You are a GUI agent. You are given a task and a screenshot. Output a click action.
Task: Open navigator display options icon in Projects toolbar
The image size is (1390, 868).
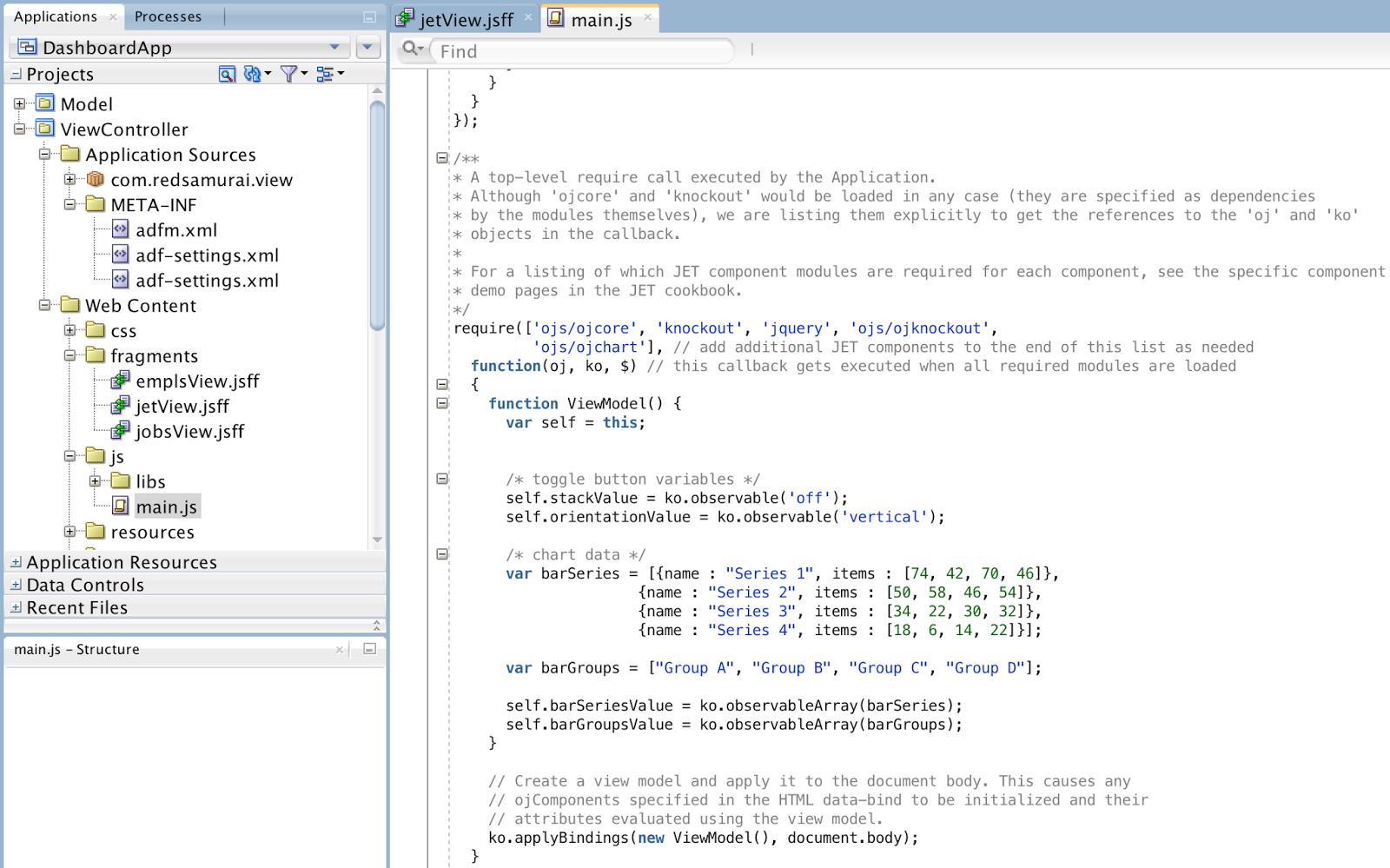pos(327,74)
